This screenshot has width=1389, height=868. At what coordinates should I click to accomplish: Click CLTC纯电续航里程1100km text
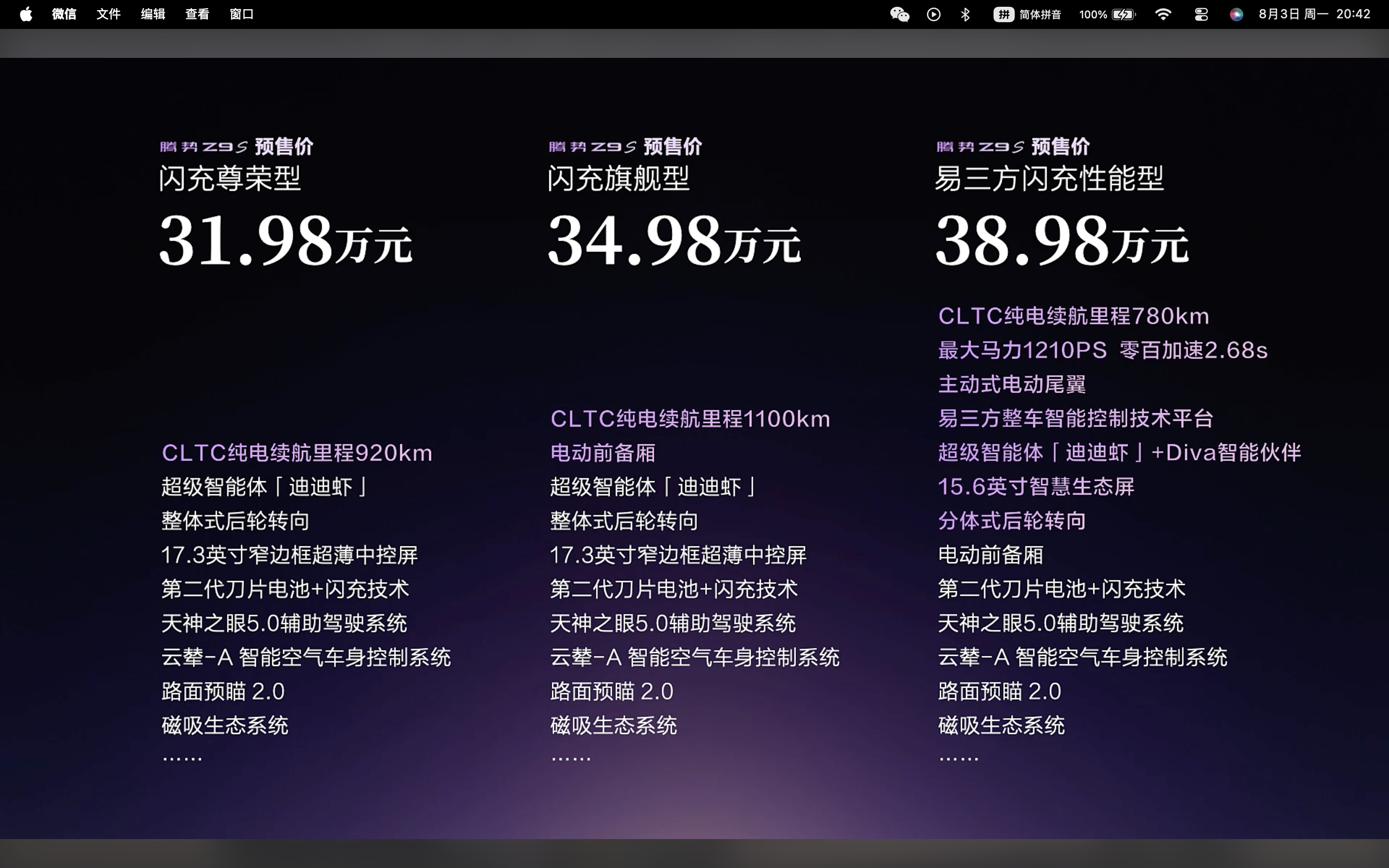690,419
